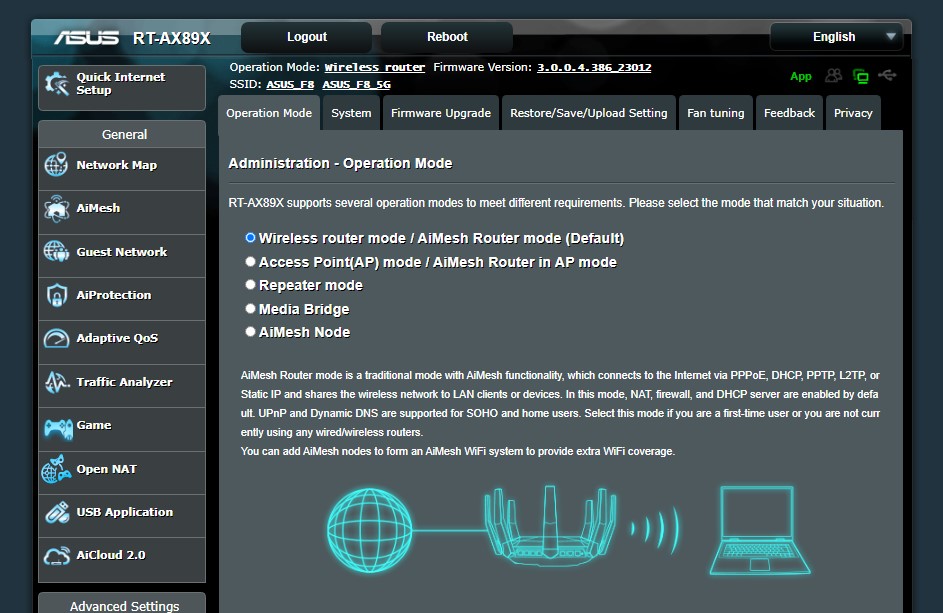Open AiProtection menu label
The height and width of the screenshot is (613, 943).
click(114, 295)
